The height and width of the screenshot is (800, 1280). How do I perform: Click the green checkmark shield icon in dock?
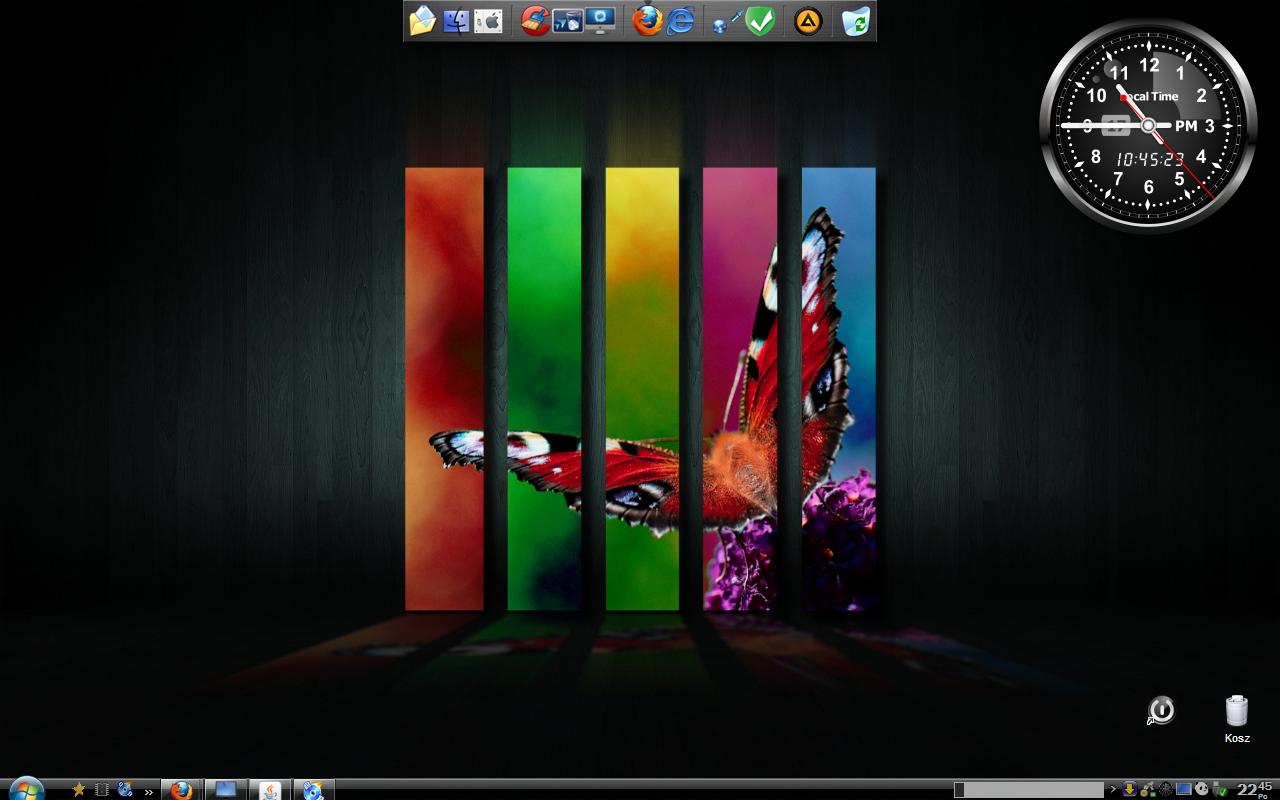(761, 20)
